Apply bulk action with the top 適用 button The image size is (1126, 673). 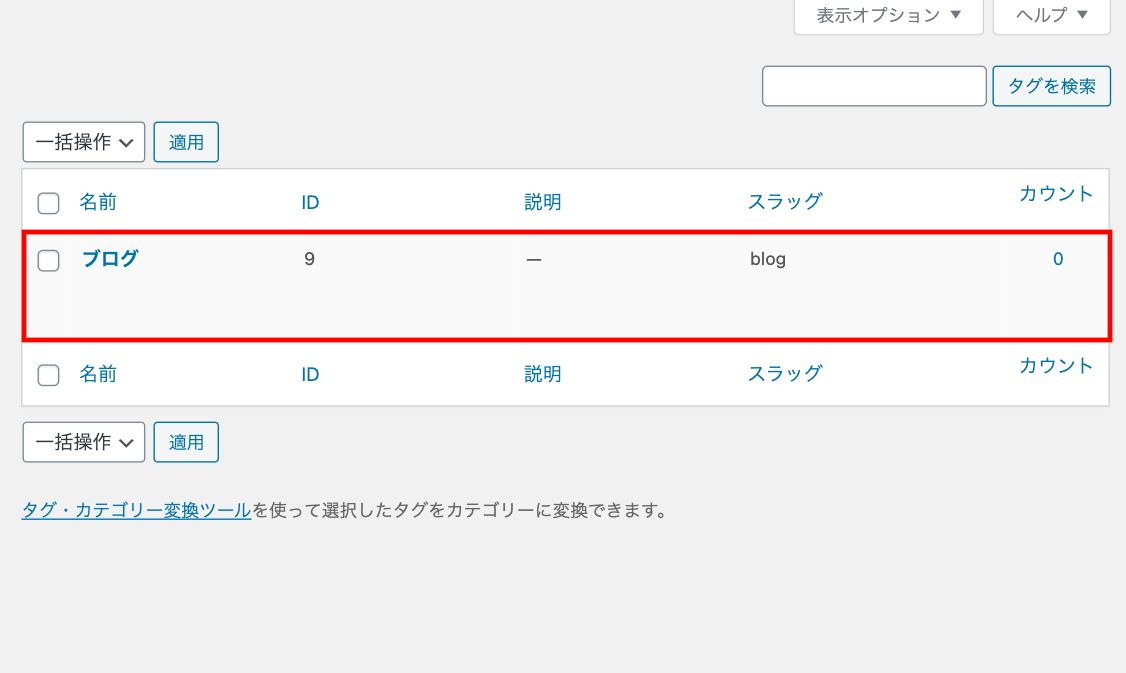coord(186,141)
